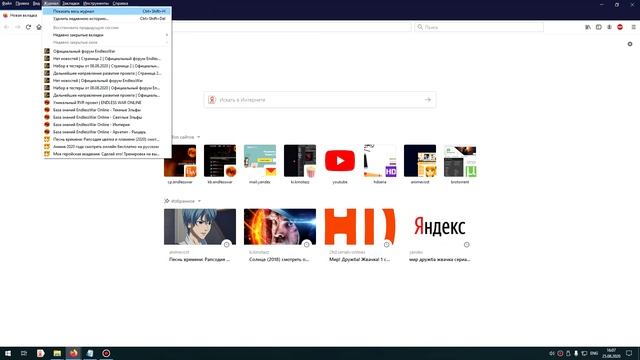640x360 pixels.
Task: Open the Справка menu
Action: (x=120, y=3)
